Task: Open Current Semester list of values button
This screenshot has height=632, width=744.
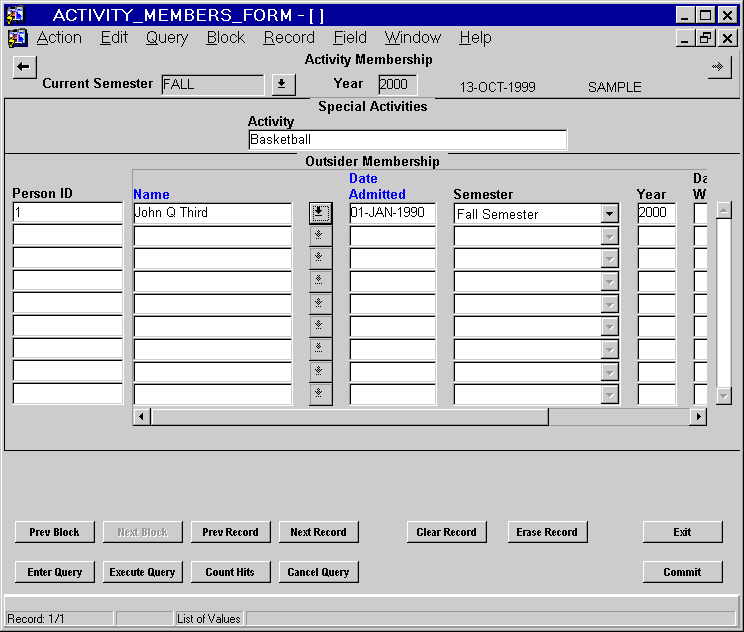Action: pos(283,85)
